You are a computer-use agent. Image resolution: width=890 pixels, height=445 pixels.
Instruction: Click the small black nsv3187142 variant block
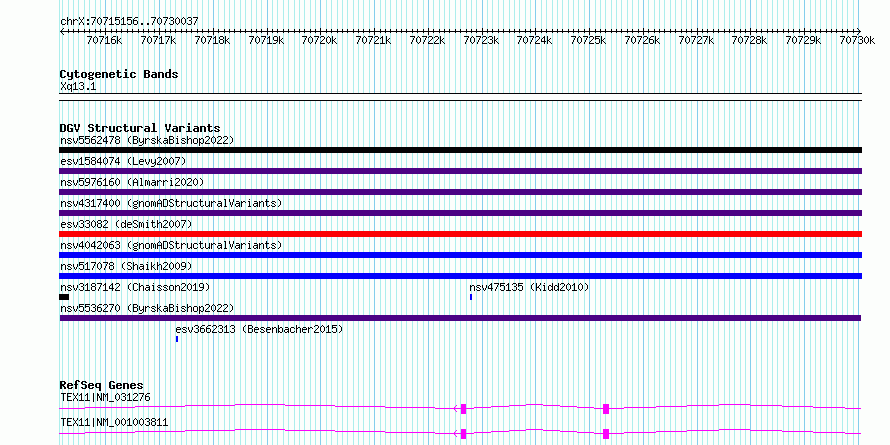click(64, 297)
